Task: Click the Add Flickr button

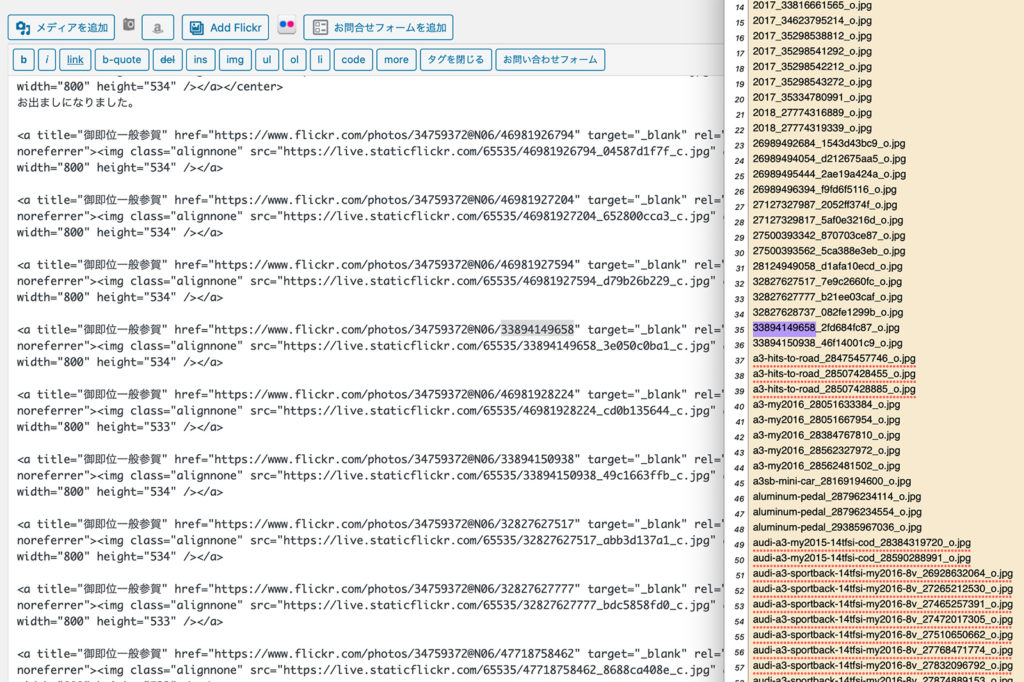Action: click(x=225, y=27)
